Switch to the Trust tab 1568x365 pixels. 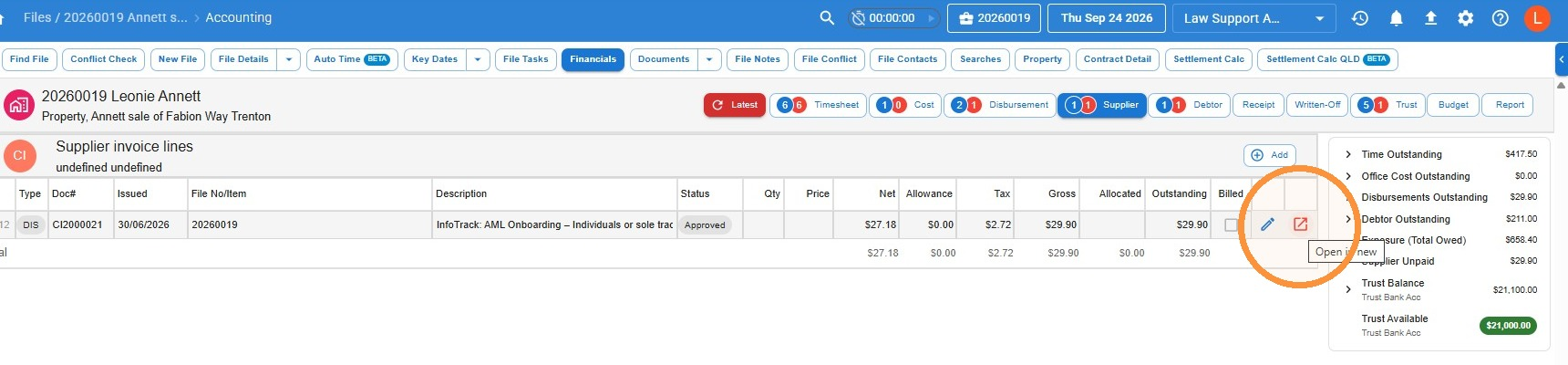pos(1387,105)
